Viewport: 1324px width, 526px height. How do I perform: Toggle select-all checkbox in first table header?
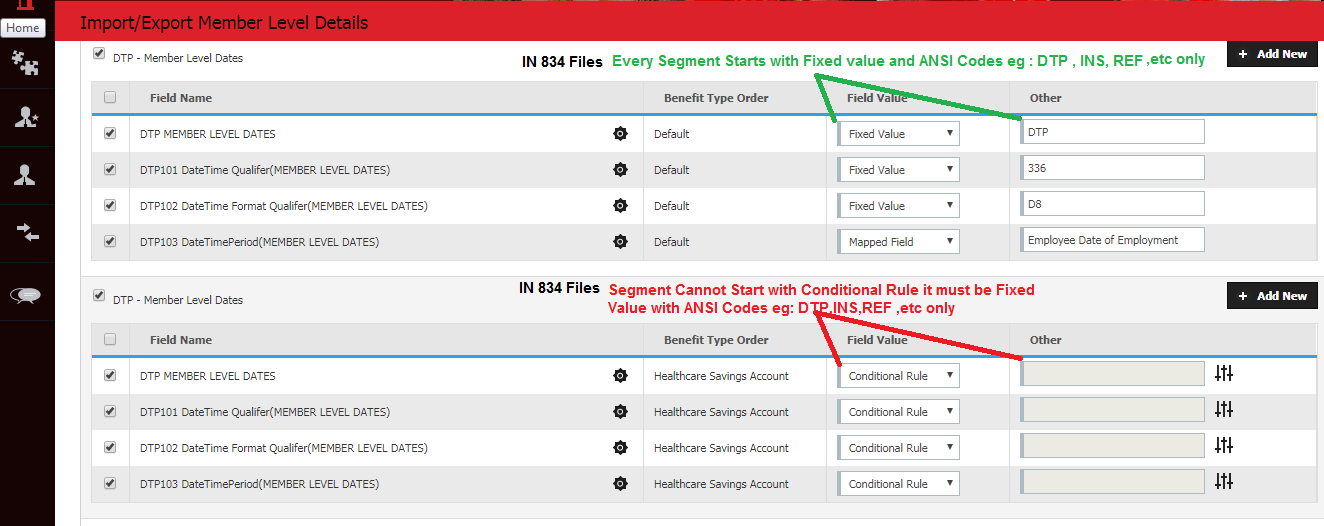tap(110, 97)
